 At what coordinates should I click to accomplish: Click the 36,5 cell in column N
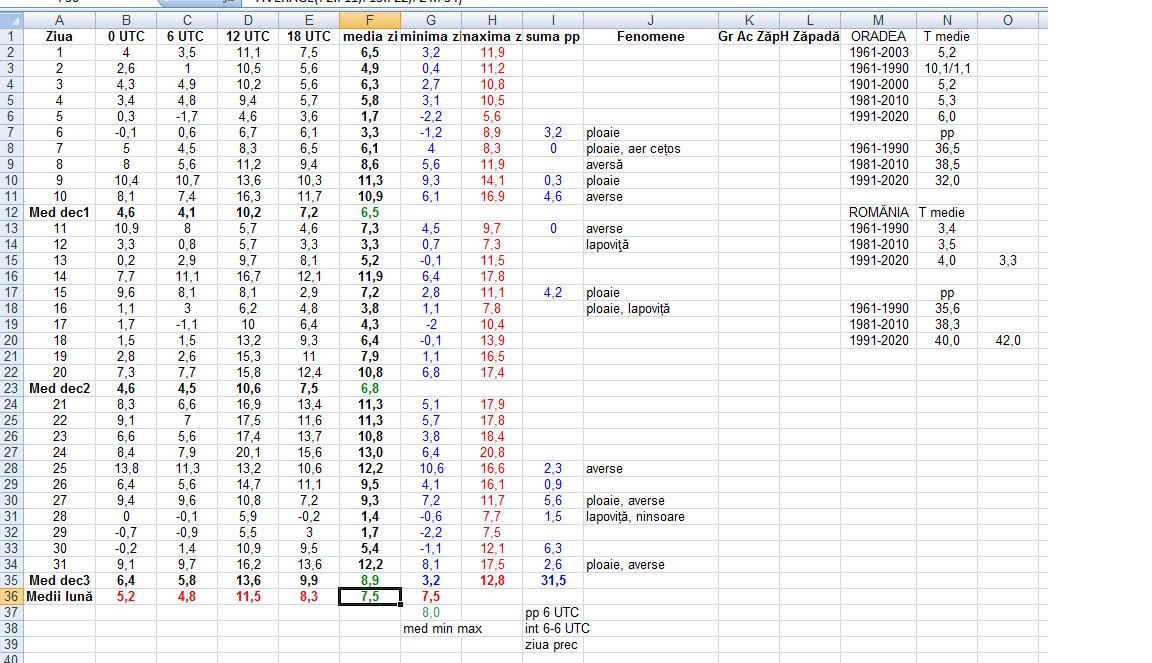pyautogui.click(x=947, y=148)
